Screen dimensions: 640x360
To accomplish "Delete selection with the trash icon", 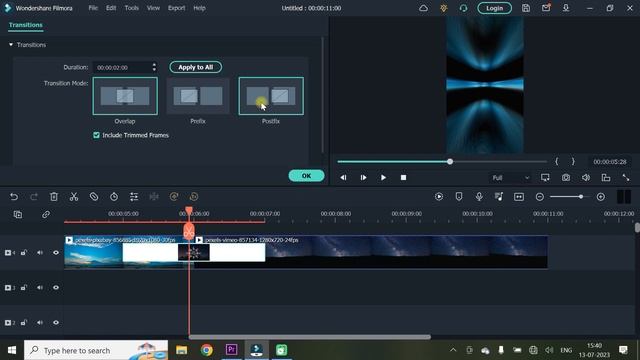I will 54,197.
